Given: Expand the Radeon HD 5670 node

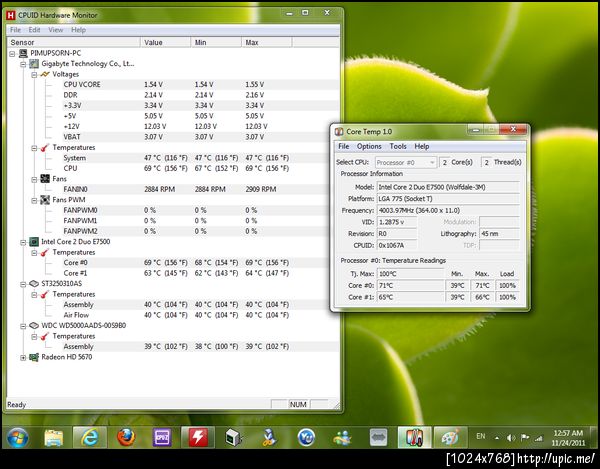Looking at the screenshot, I should (23, 358).
